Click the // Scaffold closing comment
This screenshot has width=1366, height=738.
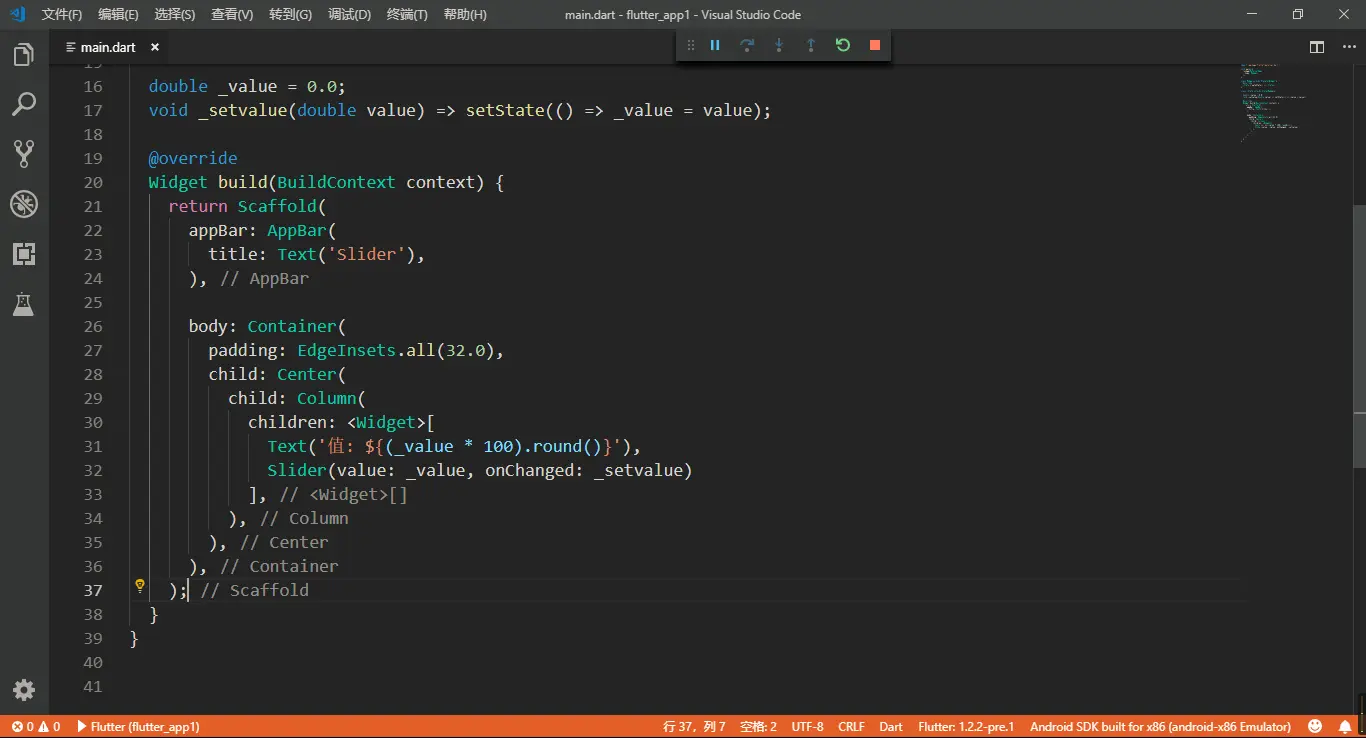click(255, 590)
